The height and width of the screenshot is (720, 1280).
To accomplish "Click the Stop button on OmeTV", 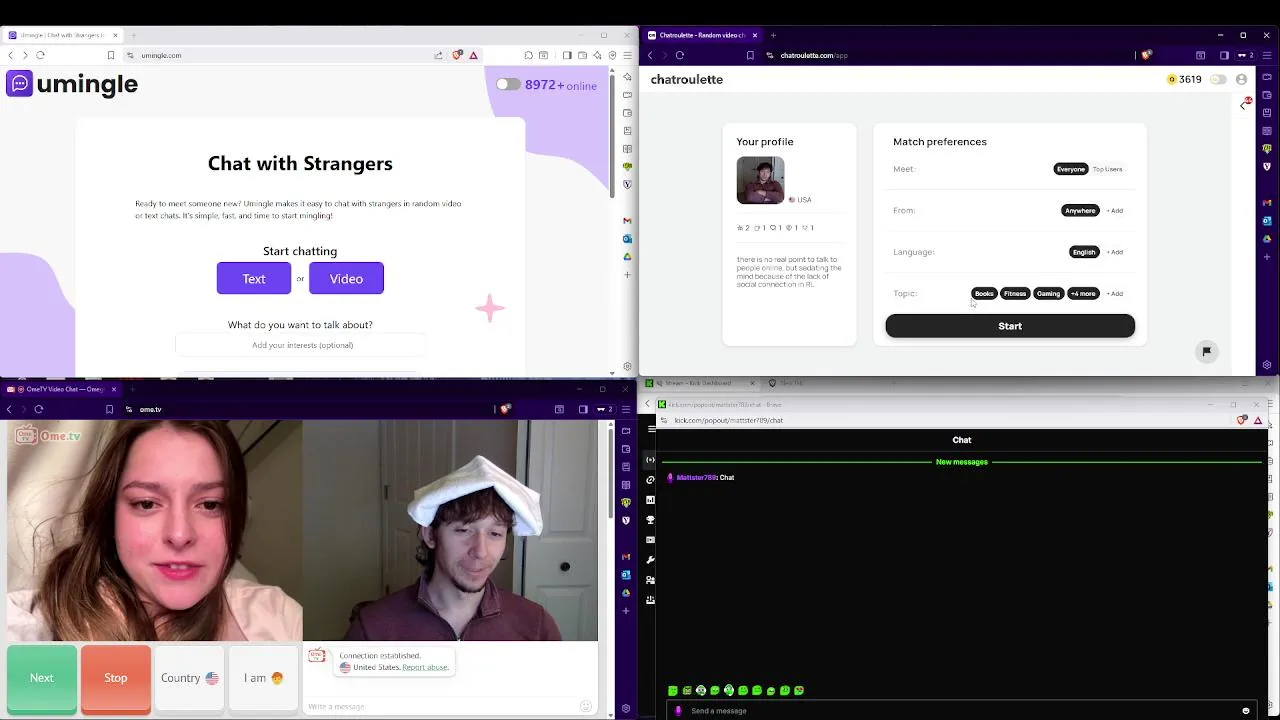I will coord(116,679).
